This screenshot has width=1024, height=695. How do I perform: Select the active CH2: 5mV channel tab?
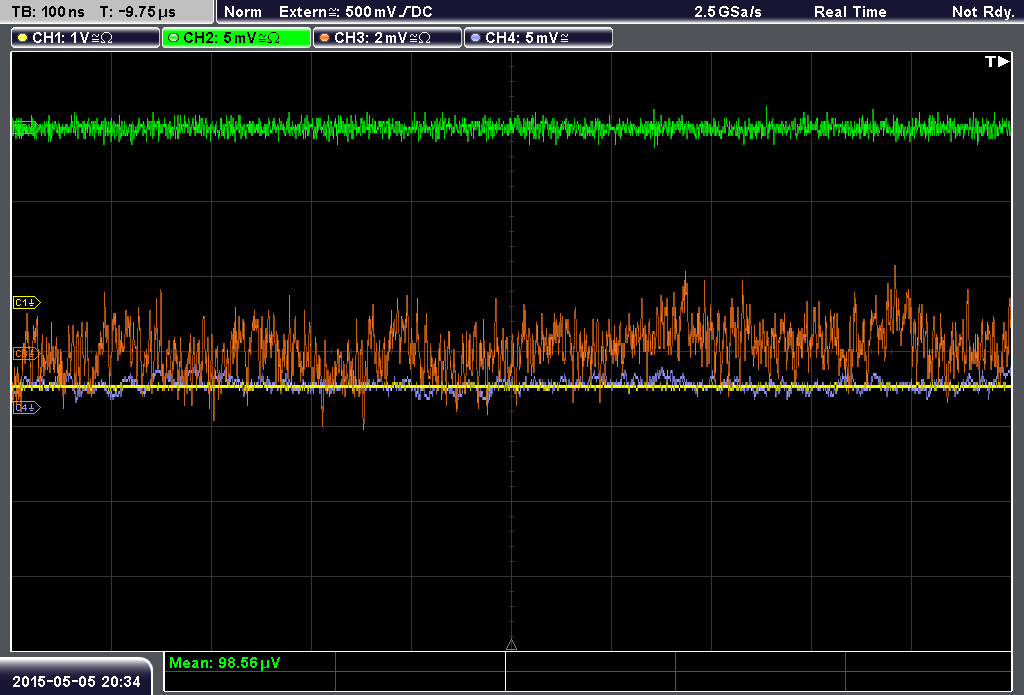point(236,38)
